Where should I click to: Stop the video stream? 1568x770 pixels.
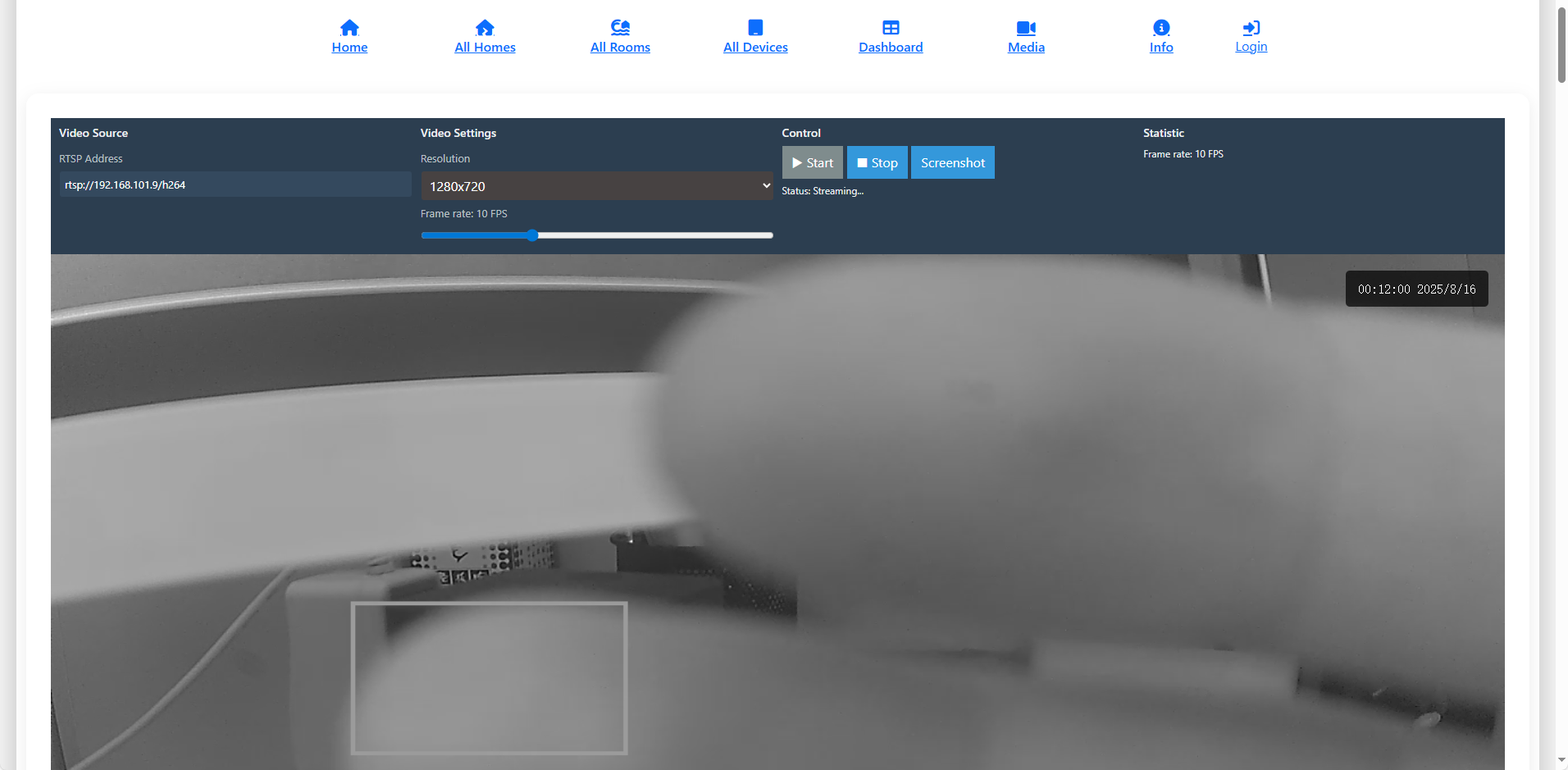pos(877,162)
